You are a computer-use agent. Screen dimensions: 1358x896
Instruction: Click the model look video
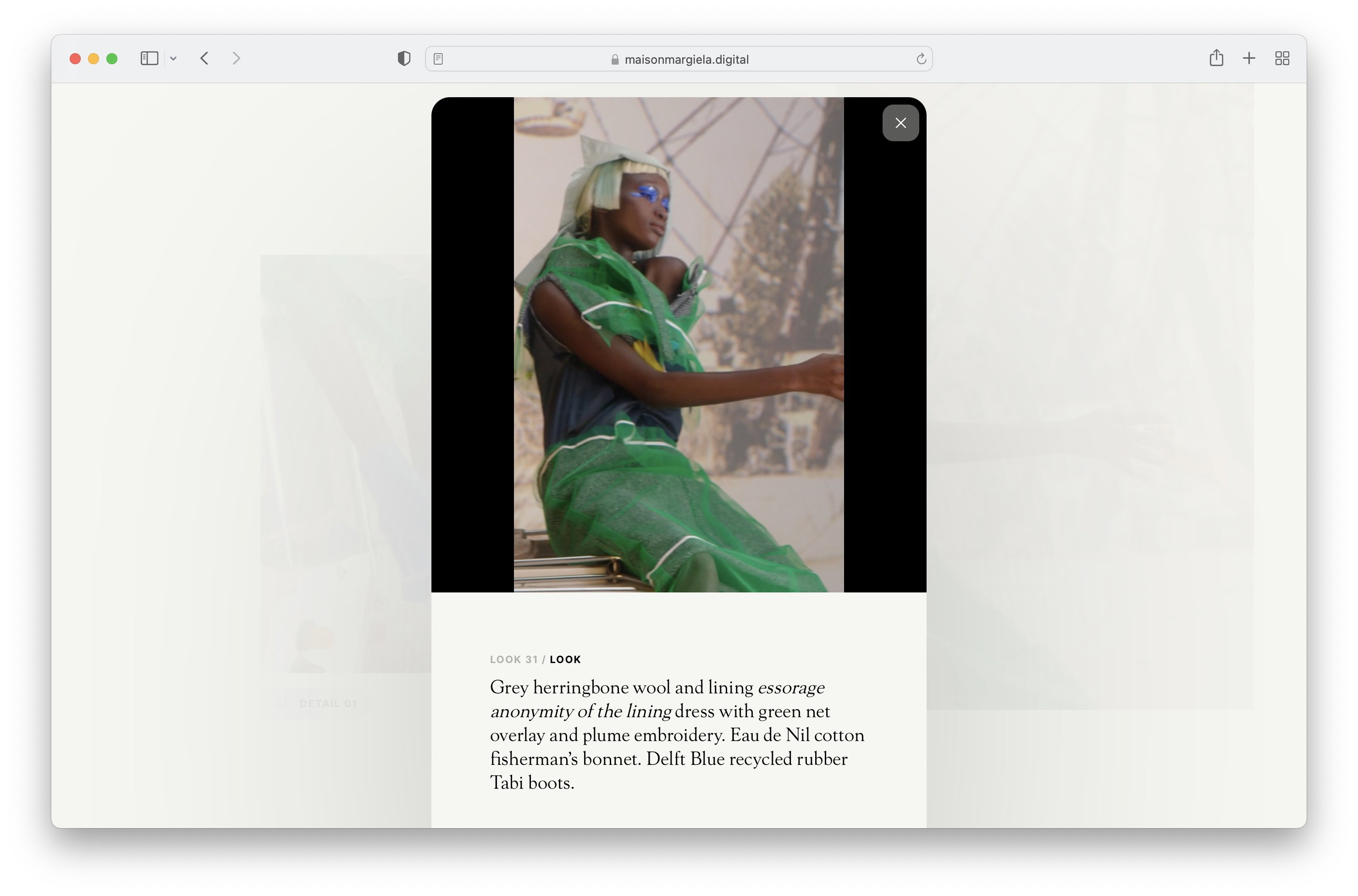[x=679, y=344]
